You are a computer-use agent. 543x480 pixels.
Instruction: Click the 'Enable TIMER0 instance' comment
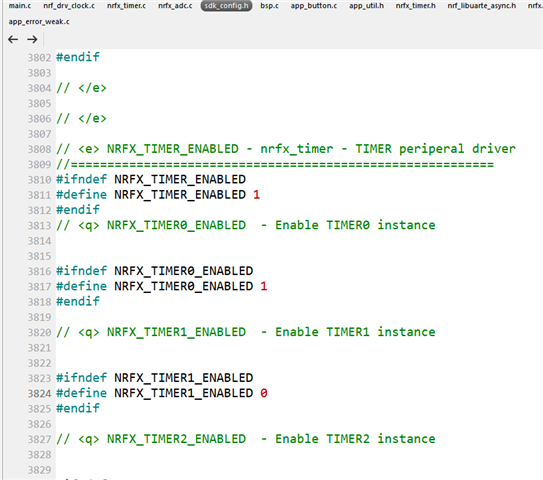pyautogui.click(x=355, y=225)
